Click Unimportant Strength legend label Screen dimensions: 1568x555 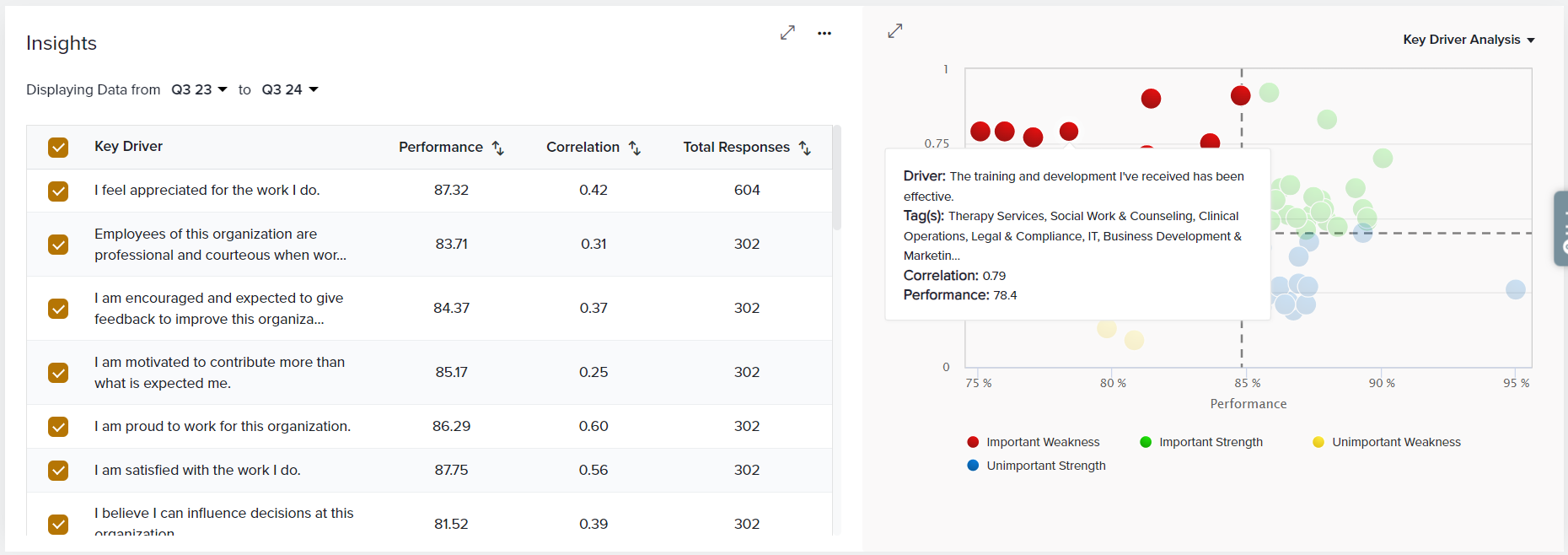(x=1045, y=466)
